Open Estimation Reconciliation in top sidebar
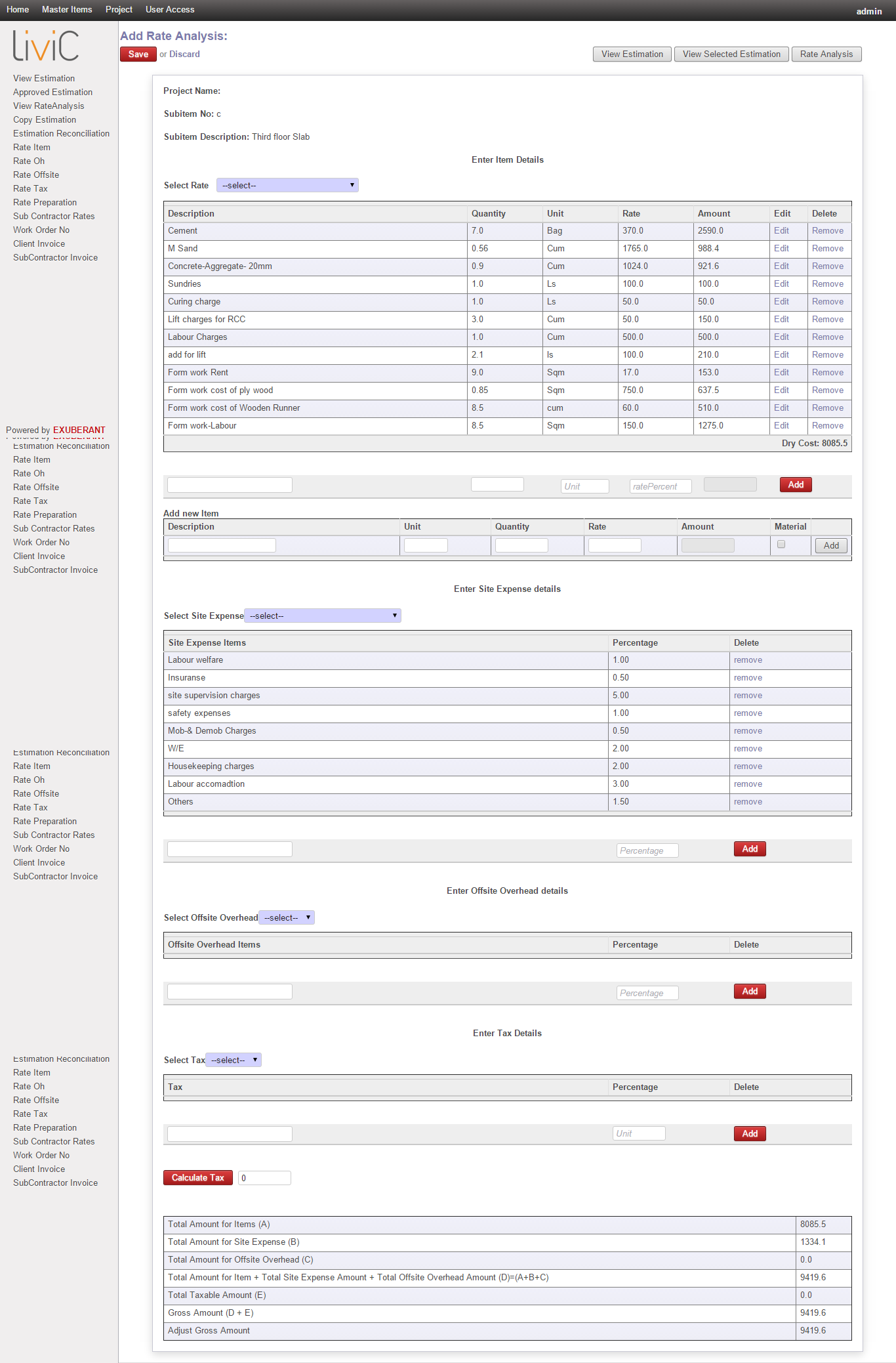 [x=61, y=133]
